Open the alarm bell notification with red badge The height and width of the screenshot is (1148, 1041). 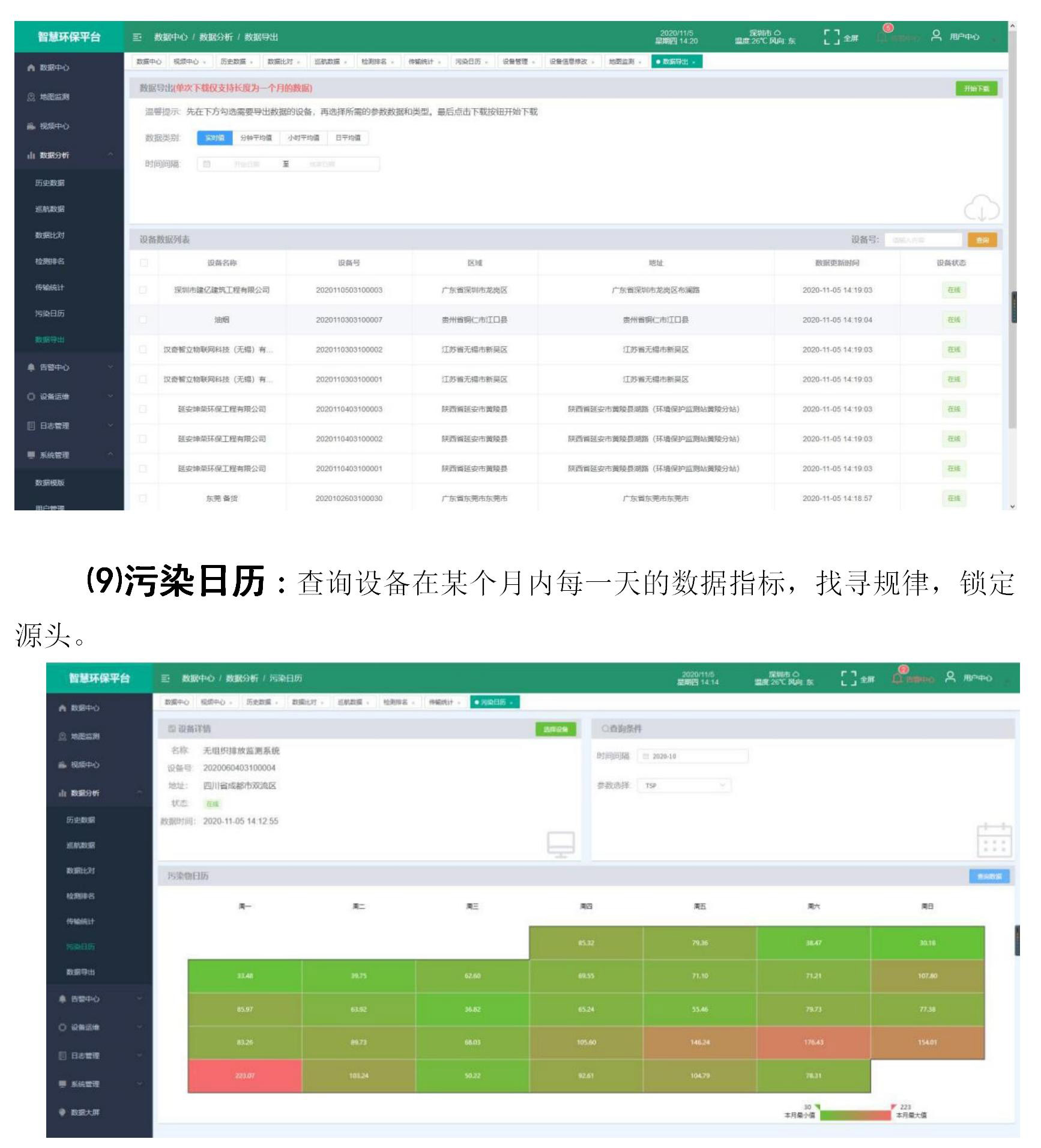coord(883,36)
